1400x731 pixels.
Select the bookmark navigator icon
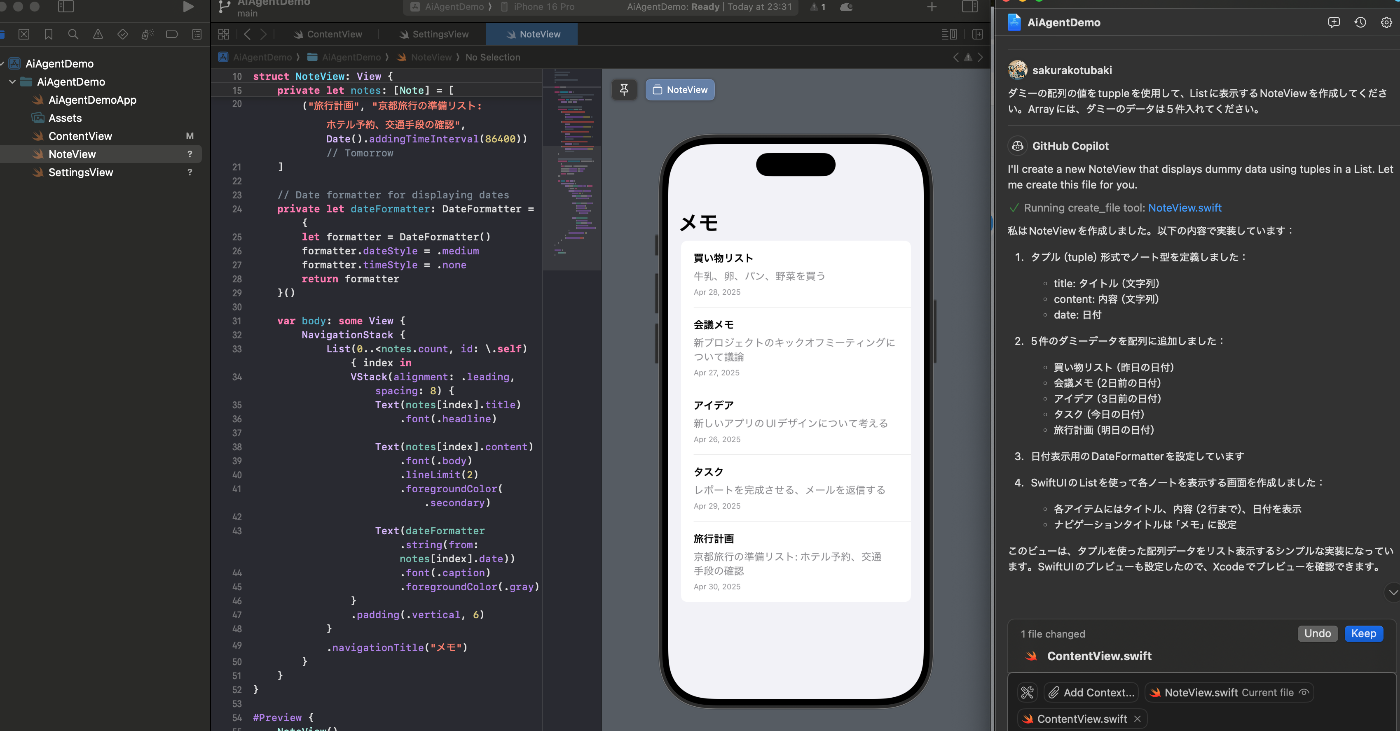coord(49,33)
